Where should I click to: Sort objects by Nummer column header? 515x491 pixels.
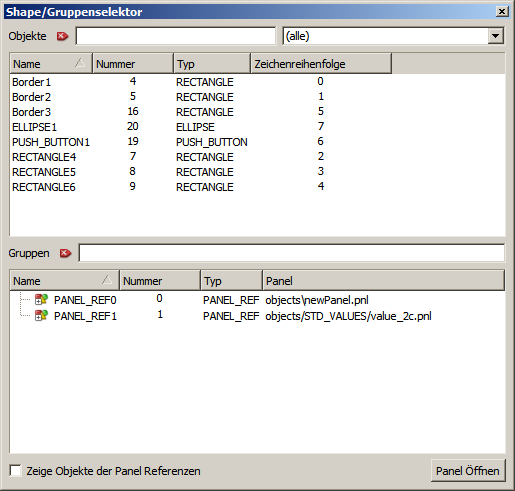coord(133,63)
